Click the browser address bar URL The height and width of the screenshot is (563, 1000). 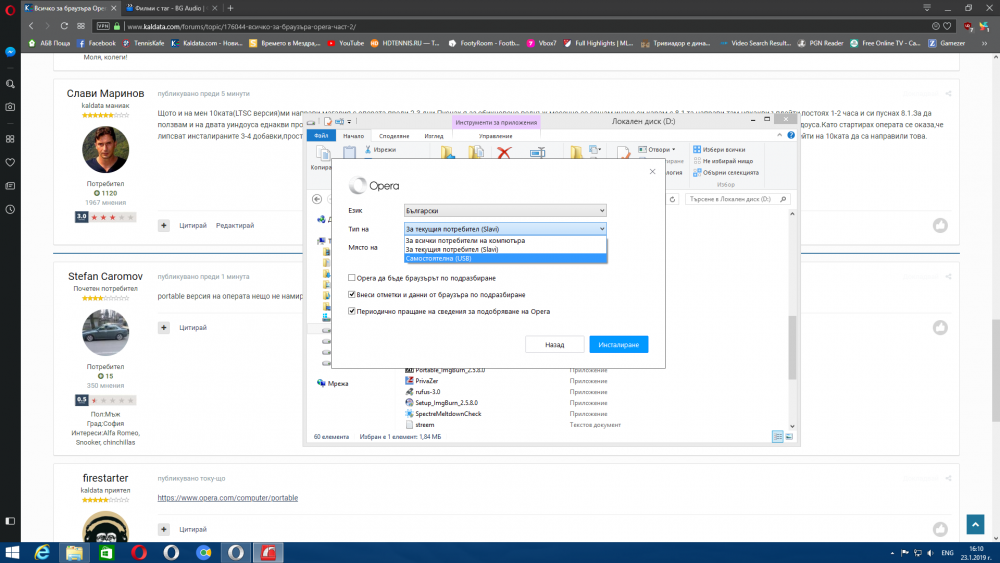pyautogui.click(x=242, y=27)
